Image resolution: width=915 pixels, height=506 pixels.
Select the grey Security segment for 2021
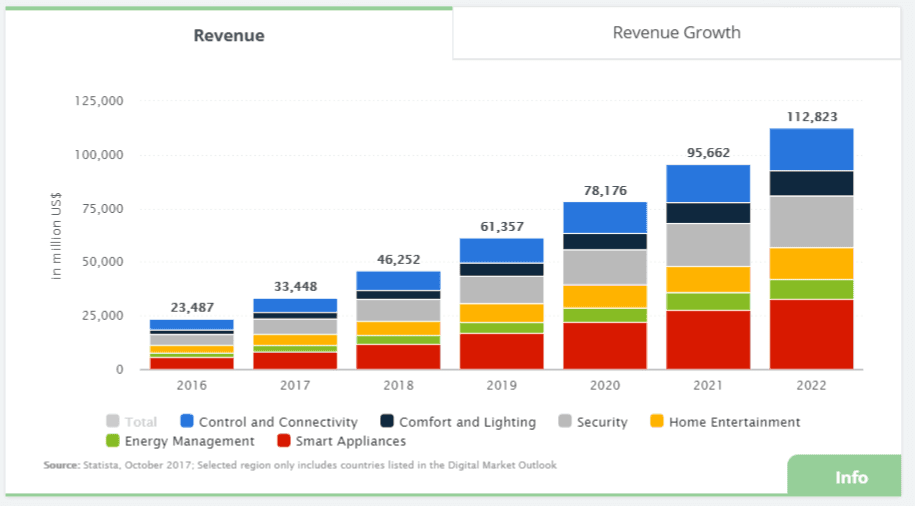tap(708, 245)
